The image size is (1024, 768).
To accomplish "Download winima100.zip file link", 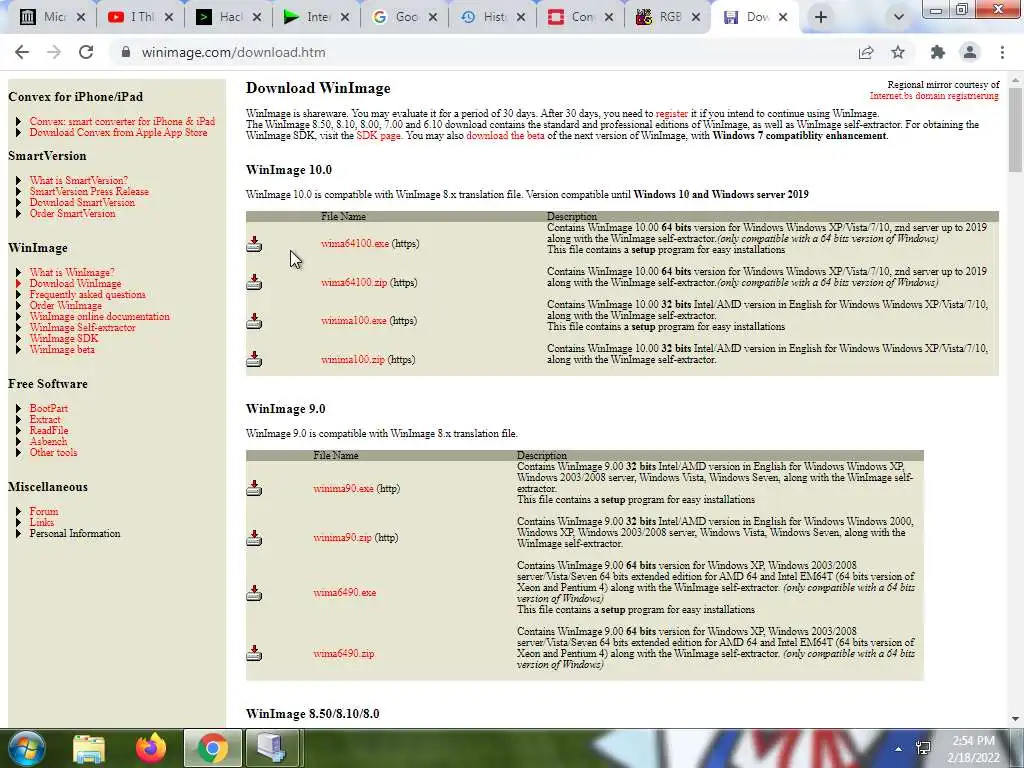I will 353,360.
